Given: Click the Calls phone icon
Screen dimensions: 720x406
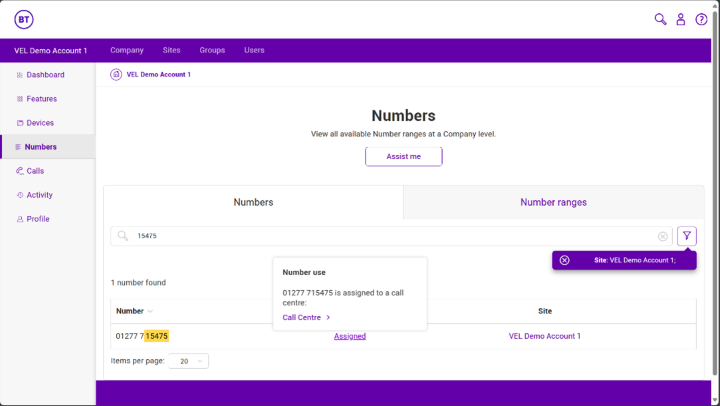Looking at the screenshot, I should pyautogui.click(x=20, y=171).
